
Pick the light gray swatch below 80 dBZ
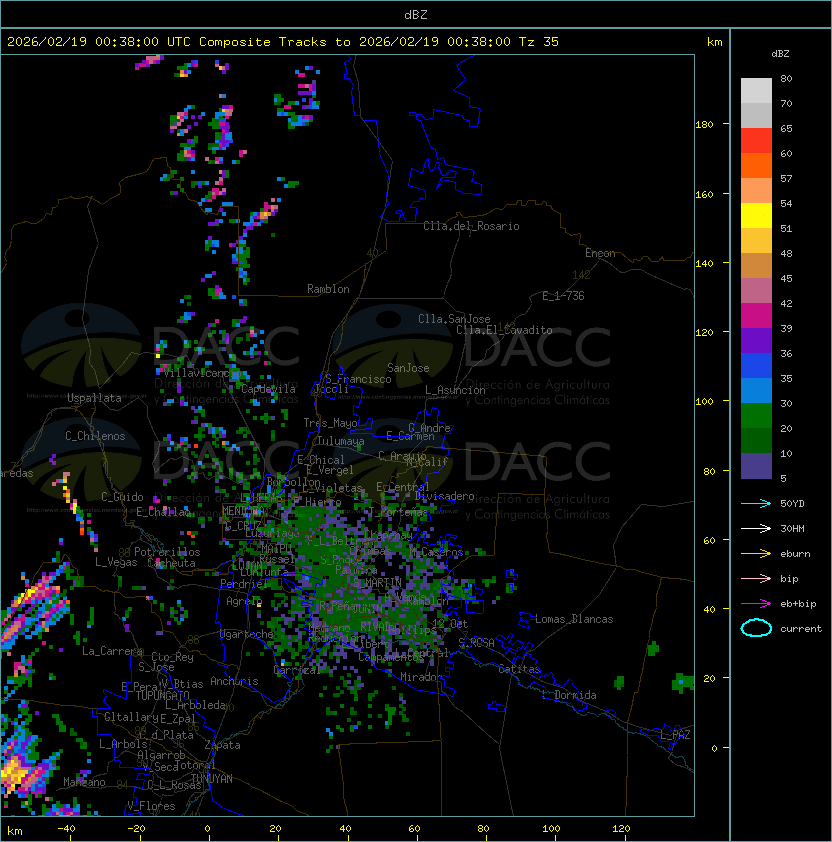click(756, 91)
